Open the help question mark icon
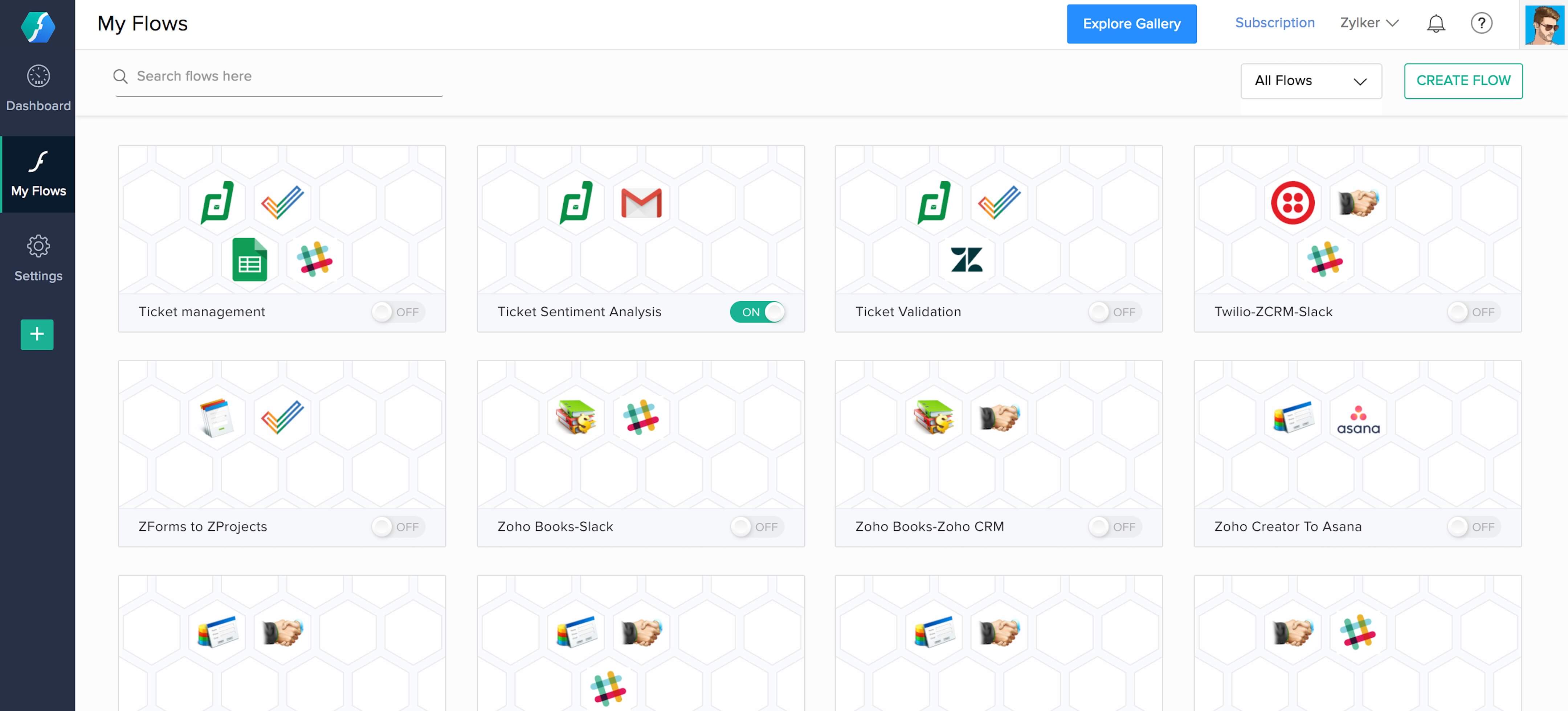 pyautogui.click(x=1481, y=24)
